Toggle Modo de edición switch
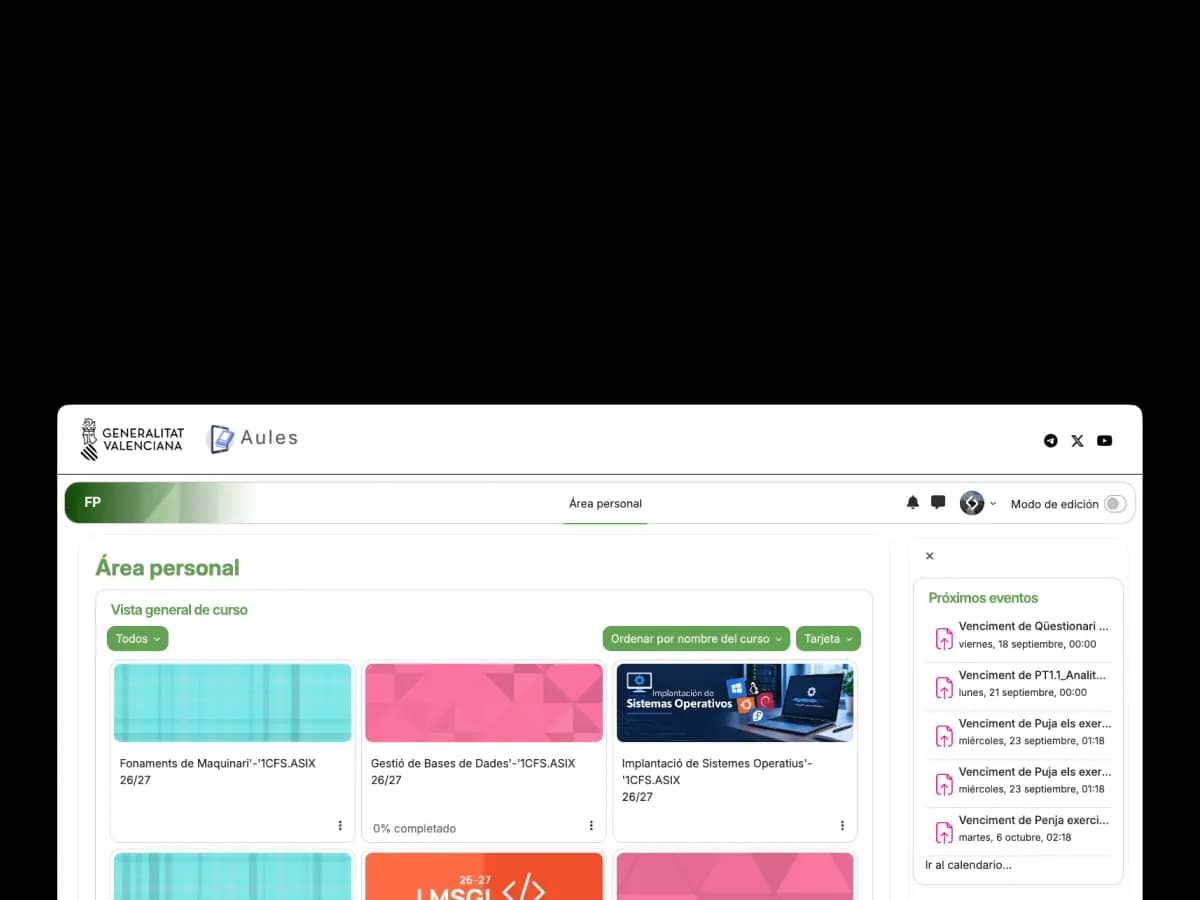Screen dimensions: 1200x900 [x=1114, y=504]
